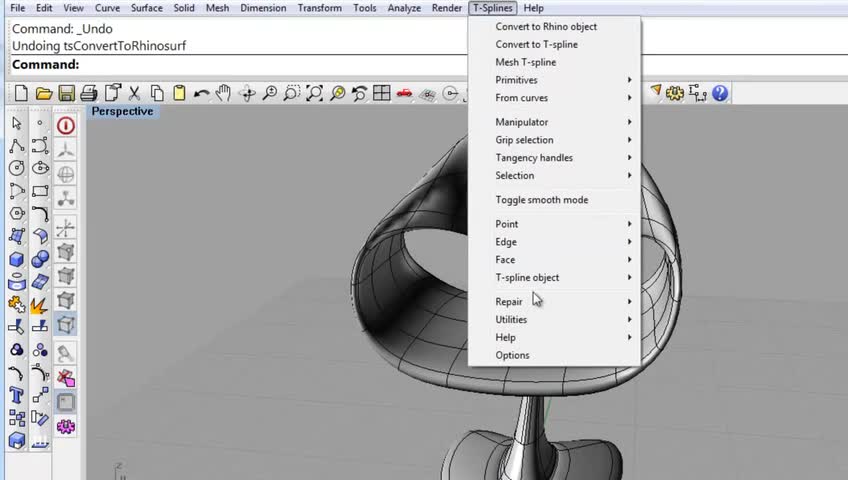Open the Render menu

pyautogui.click(x=447, y=8)
